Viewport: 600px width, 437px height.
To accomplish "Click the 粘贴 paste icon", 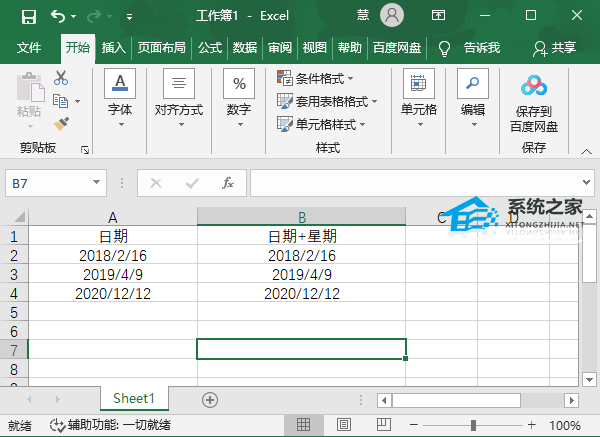I will pos(29,87).
